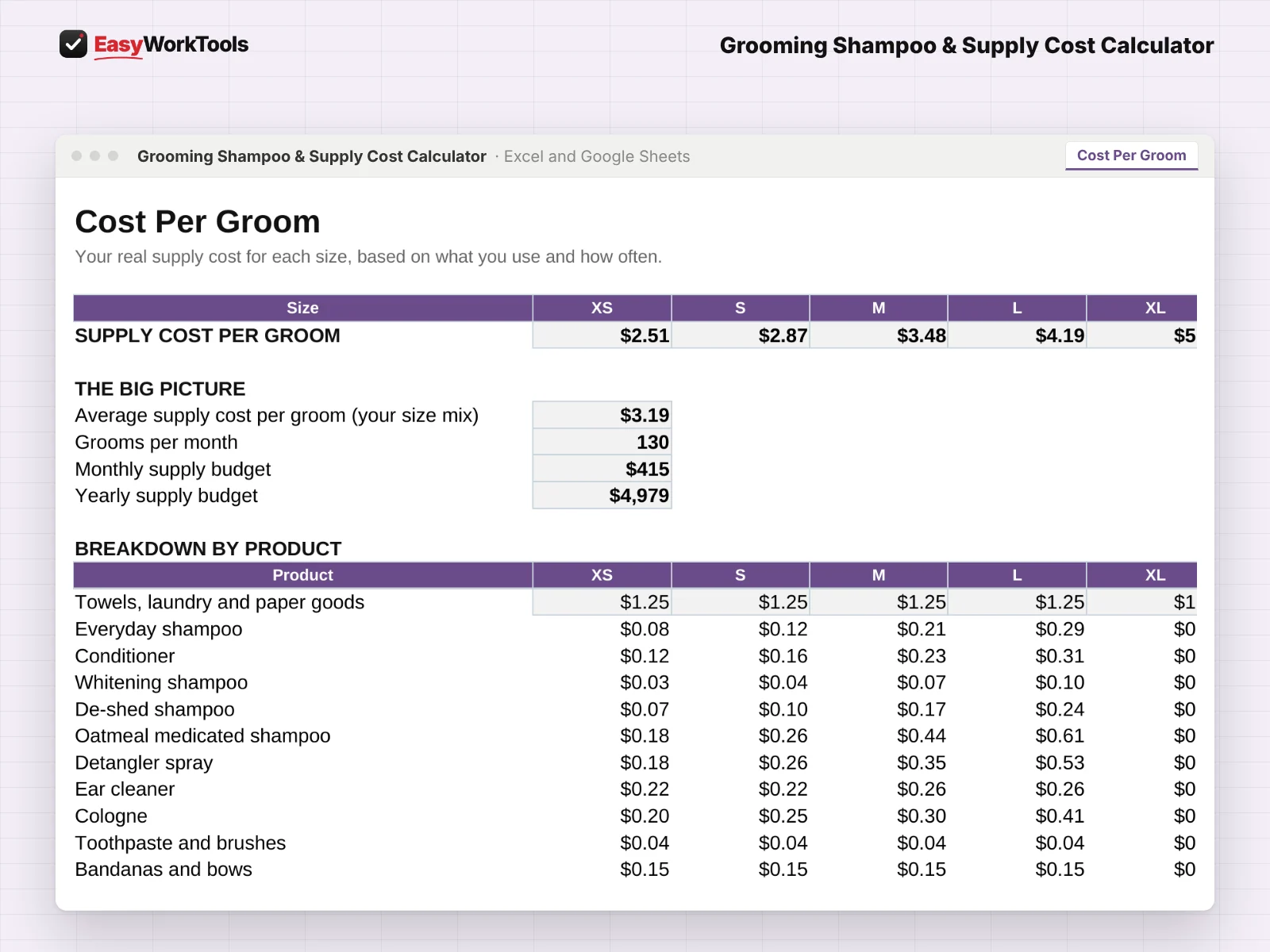The width and height of the screenshot is (1270, 952).
Task: Select the $3.48 supply cost cell
Action: point(879,336)
